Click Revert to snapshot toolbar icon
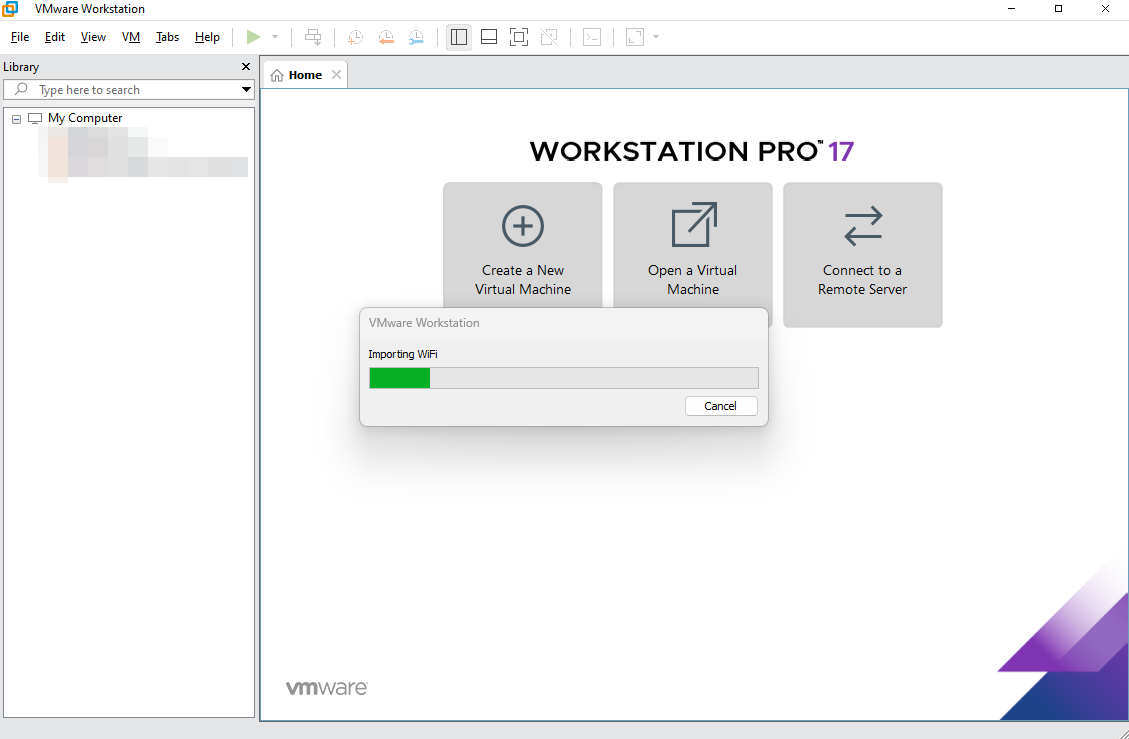The height and width of the screenshot is (739, 1129). (x=386, y=37)
